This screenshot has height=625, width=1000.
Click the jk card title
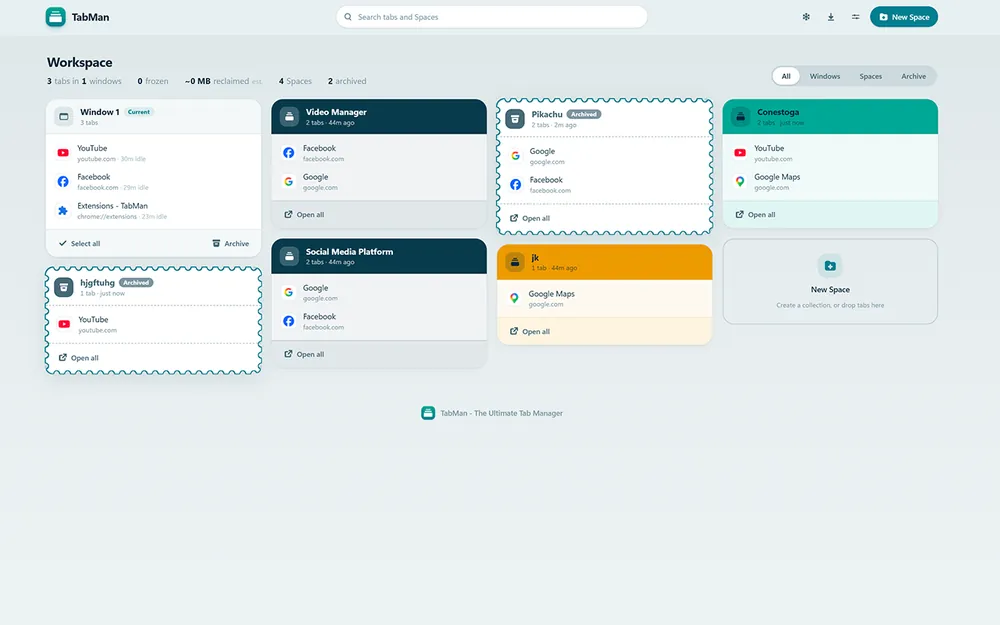(535, 258)
